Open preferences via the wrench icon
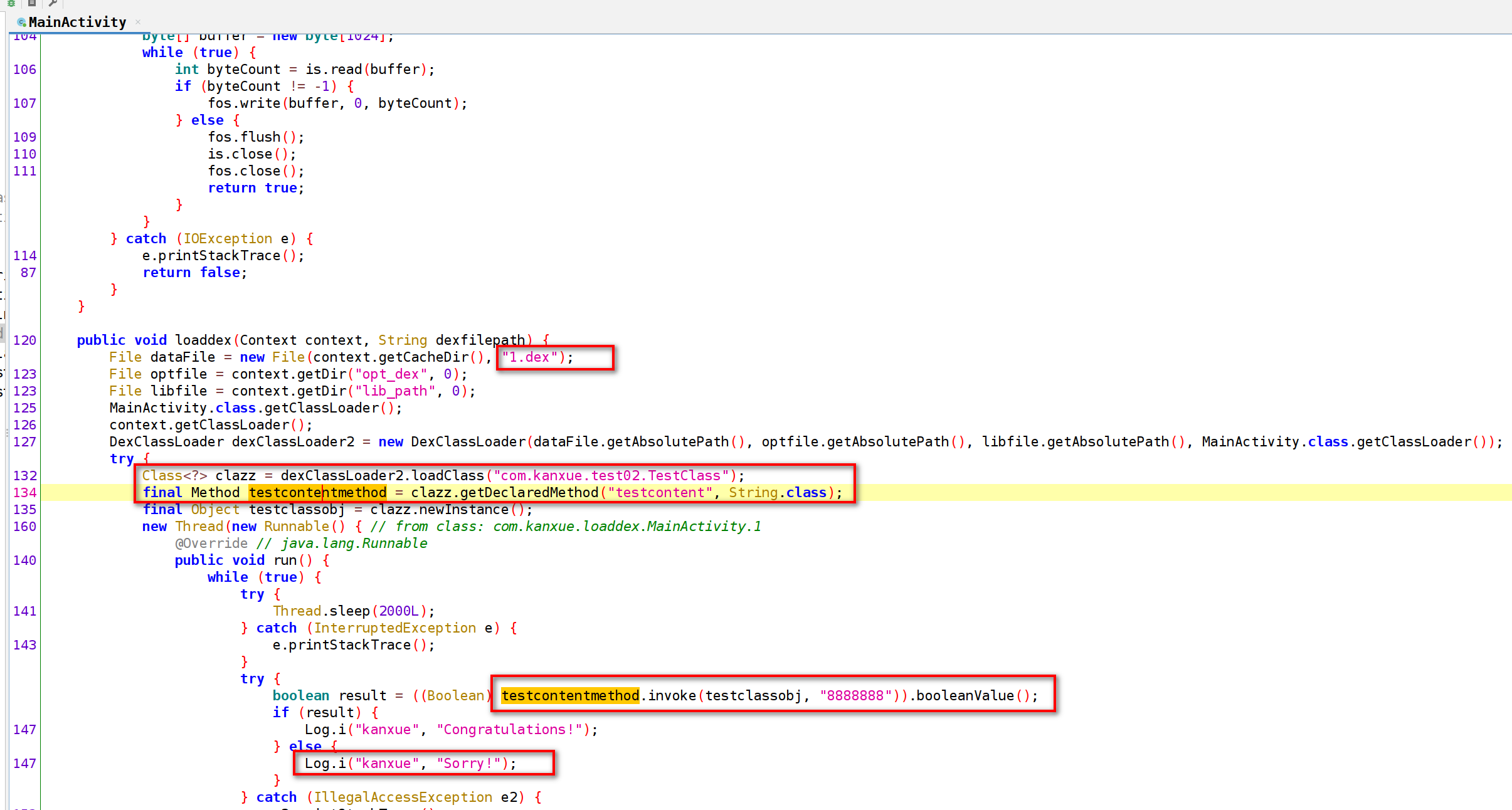Screen dimensions: 1512x810 tap(53, 3)
